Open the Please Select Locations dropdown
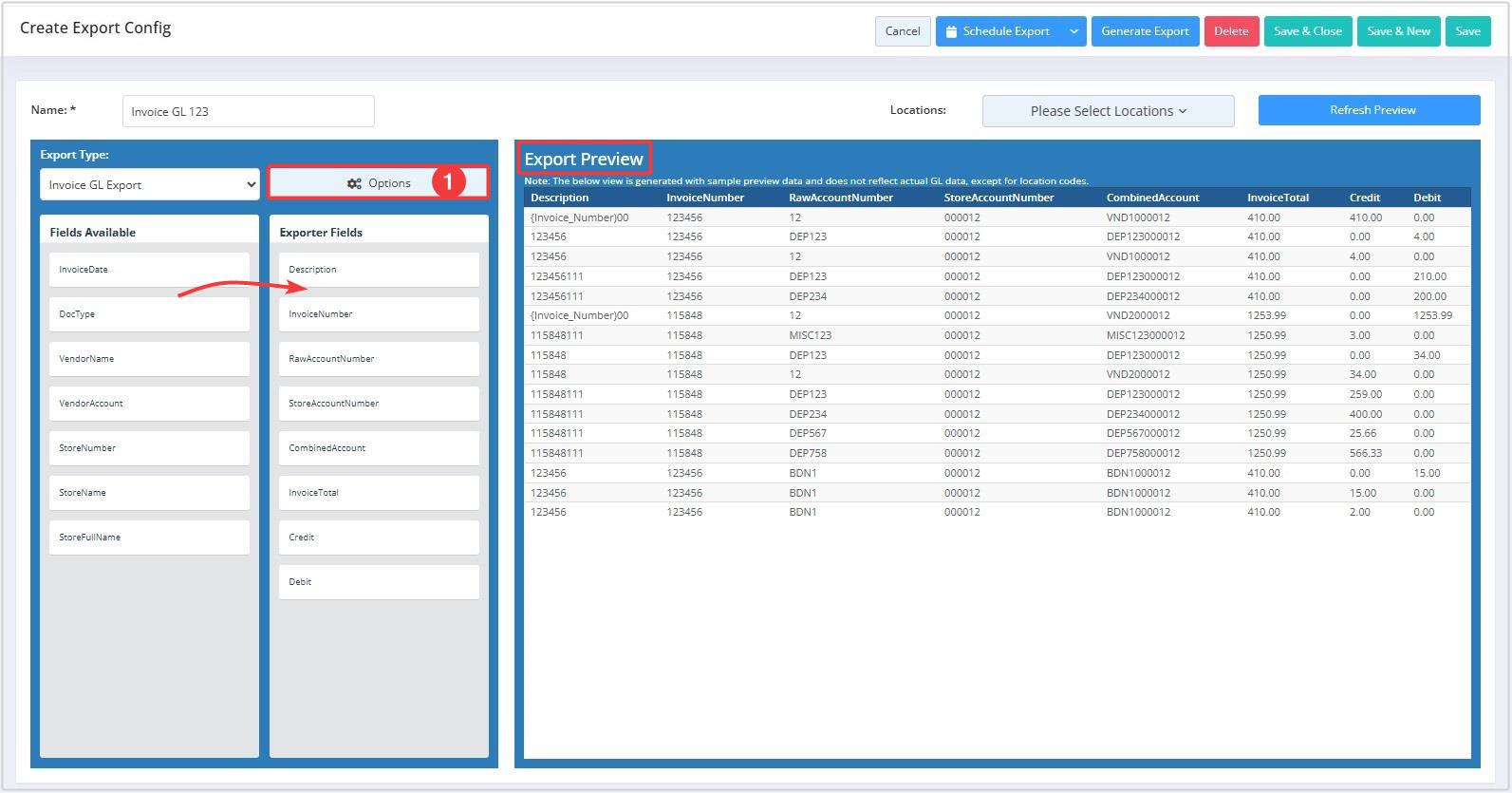 (1108, 111)
